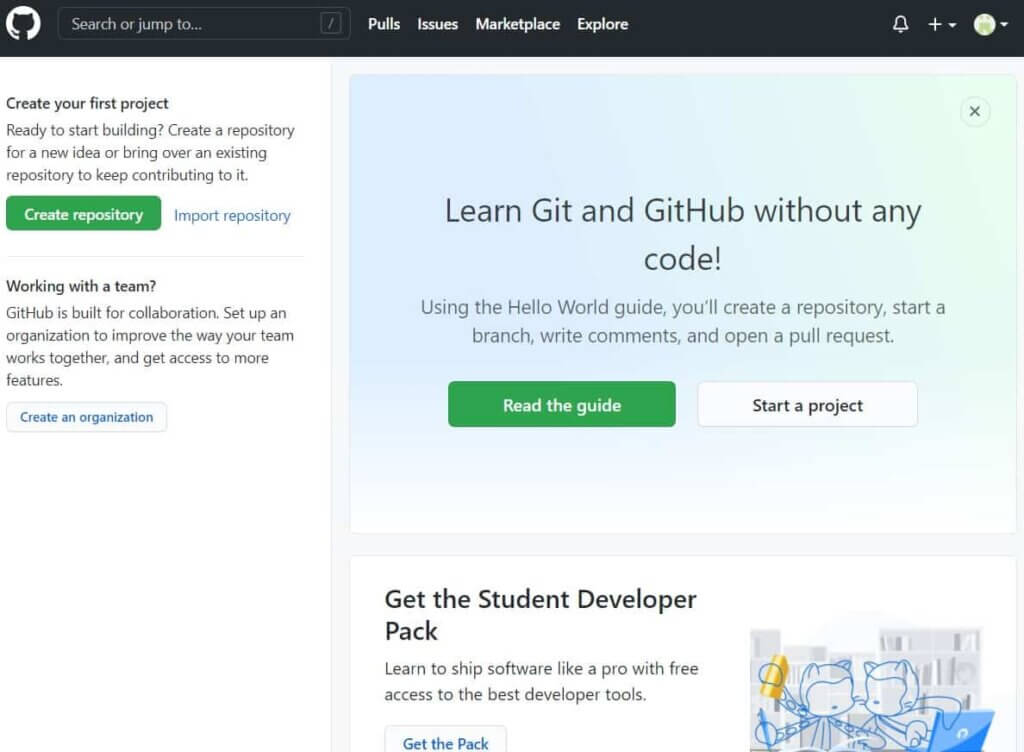Focus the Search or jump to field
Image resolution: width=1024 pixels, height=752 pixels.
pyautogui.click(x=204, y=24)
